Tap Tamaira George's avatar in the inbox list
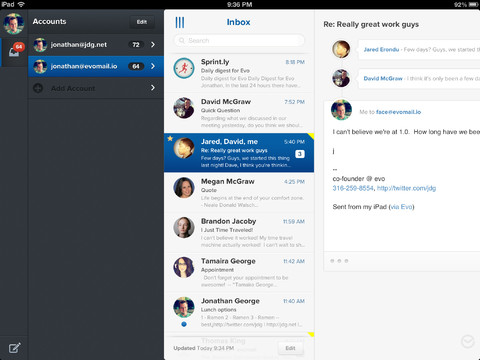The height and width of the screenshot is (360, 480). [184, 267]
